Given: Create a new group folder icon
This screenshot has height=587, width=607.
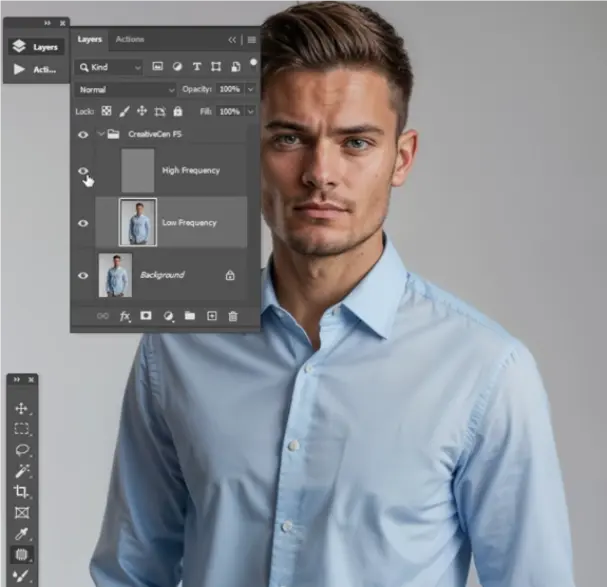Looking at the screenshot, I should tap(190, 316).
